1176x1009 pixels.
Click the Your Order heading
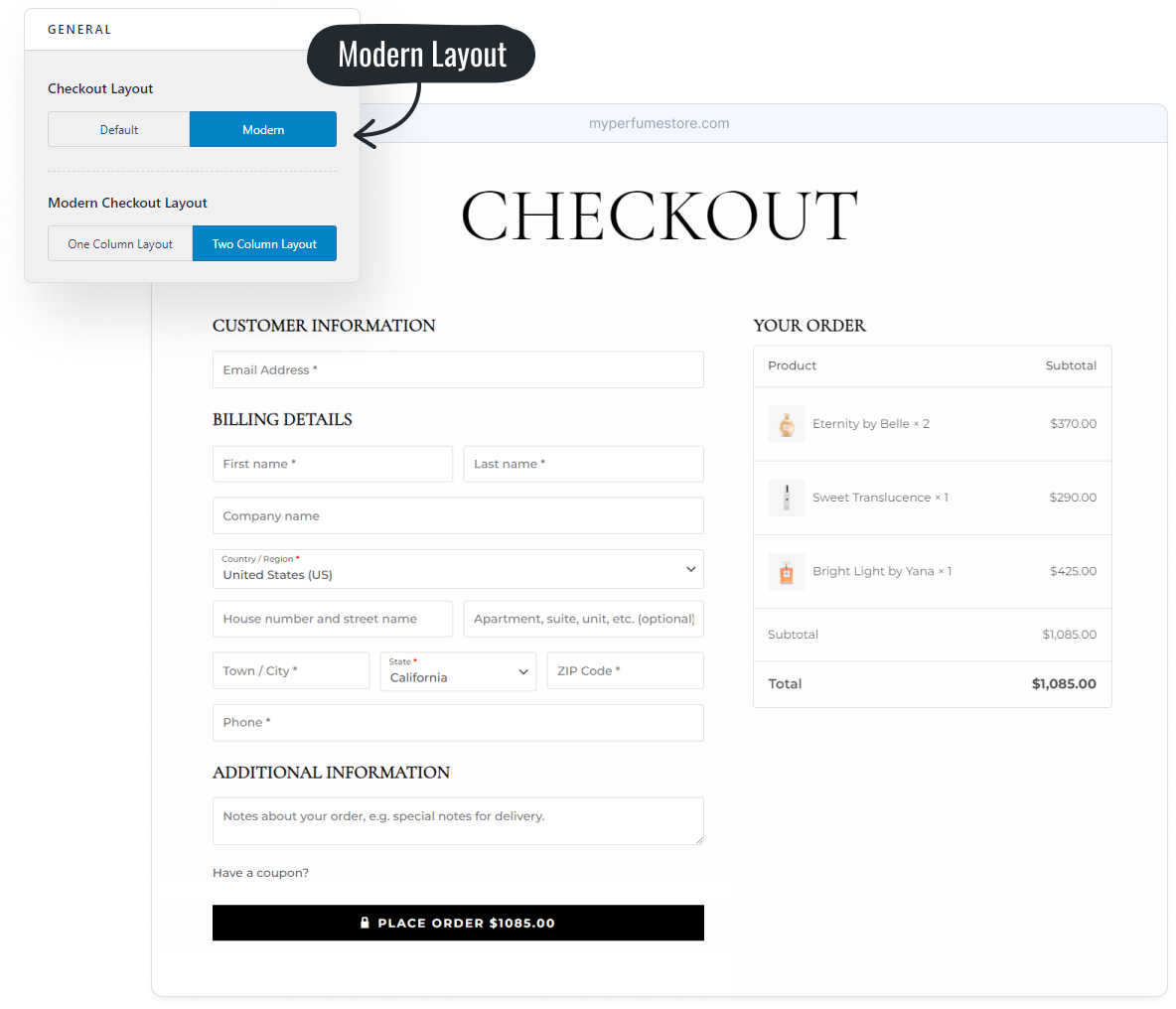(x=809, y=326)
